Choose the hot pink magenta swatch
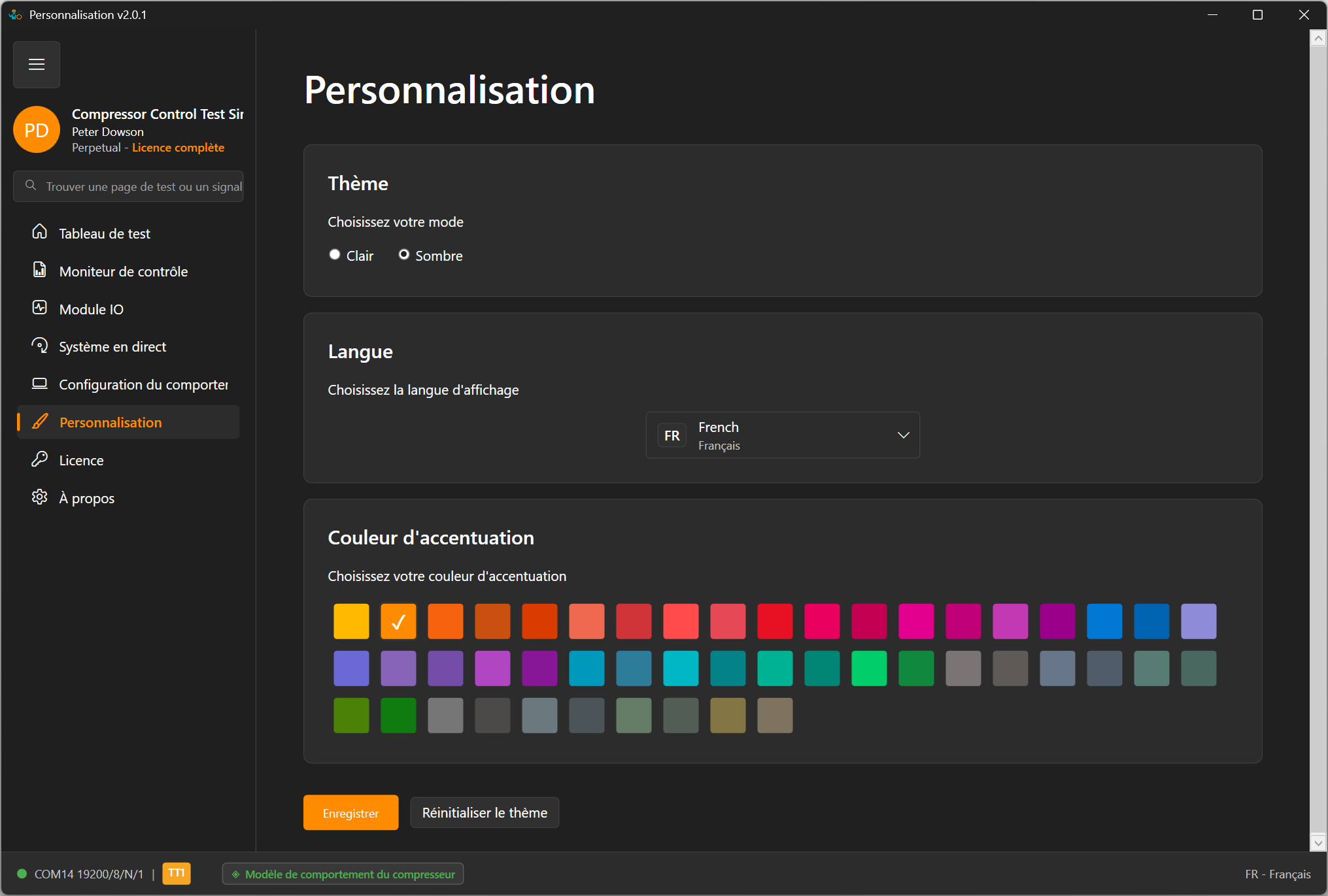Viewport: 1328px width, 896px height. pos(916,621)
